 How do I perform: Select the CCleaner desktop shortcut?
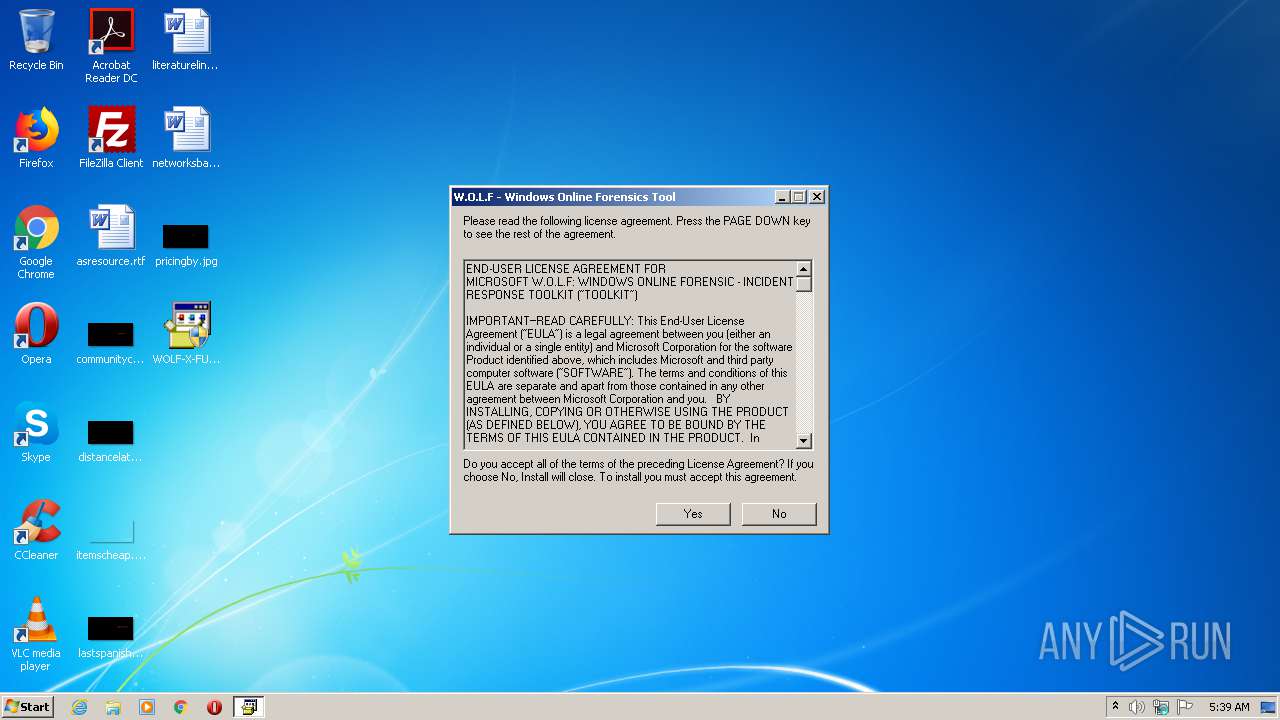coord(36,530)
